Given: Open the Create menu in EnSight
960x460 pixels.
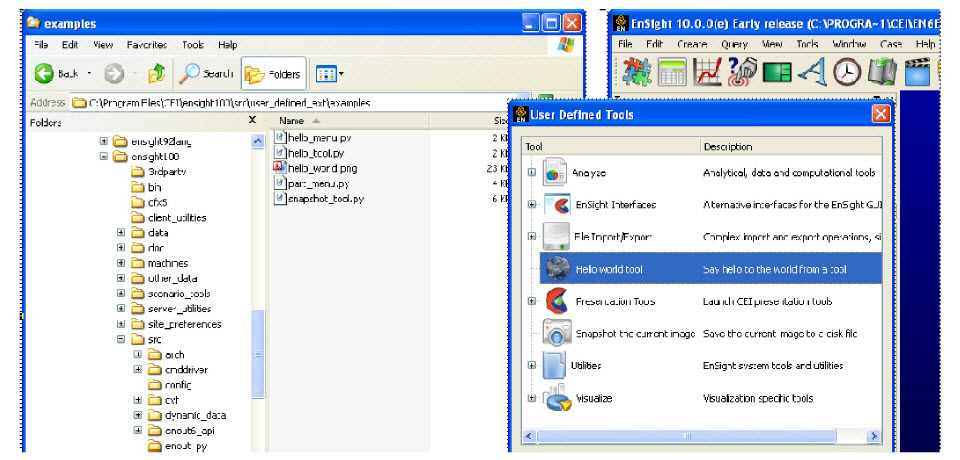Looking at the screenshot, I should [x=692, y=44].
